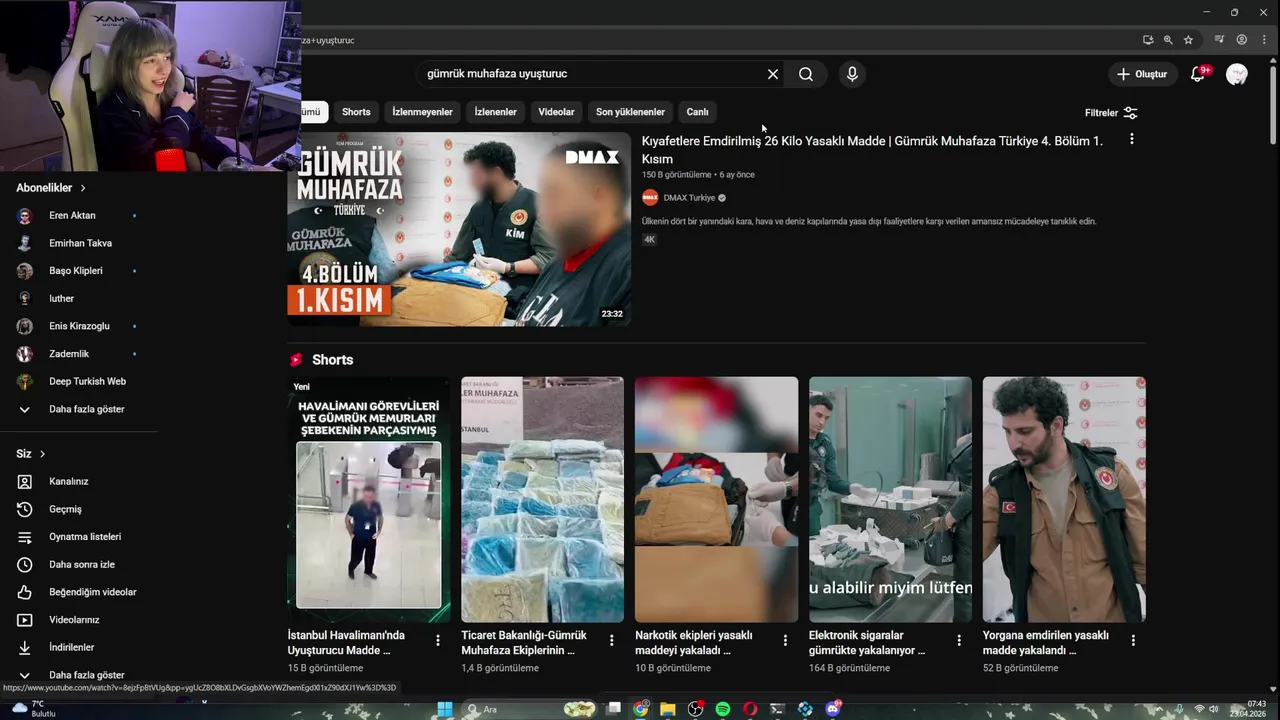The image size is (1280, 720).
Task: Open Havalimanı Görevlileri short thumbnail
Action: tap(369, 500)
